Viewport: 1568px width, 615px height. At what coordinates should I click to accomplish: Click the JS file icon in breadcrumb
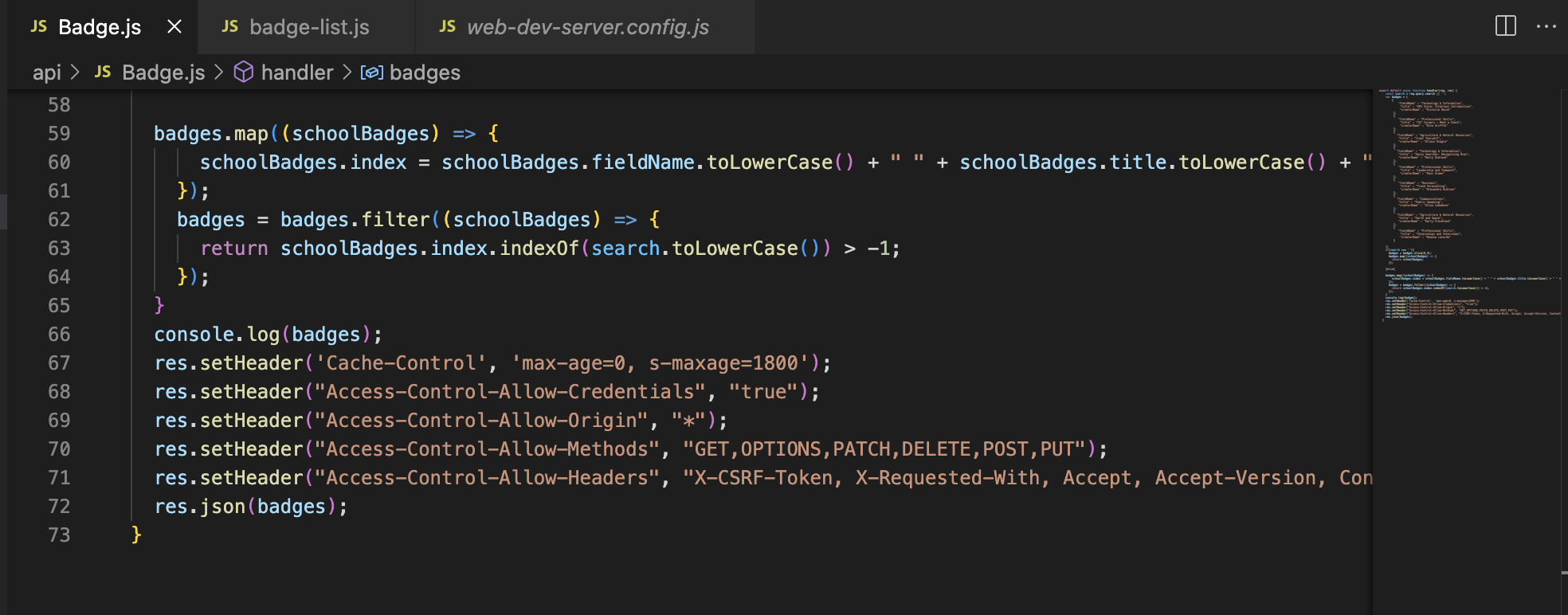pyautogui.click(x=103, y=72)
